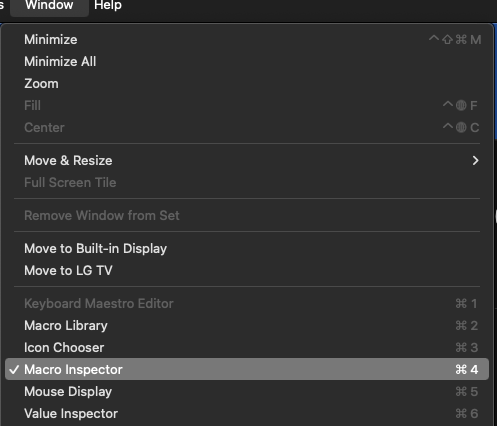Screen dimensions: 497x426
Task: Click the Command-6 shortcut beside Value Inspector
Action: 467,414
